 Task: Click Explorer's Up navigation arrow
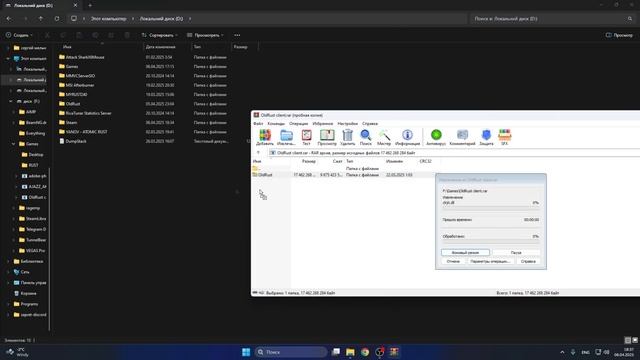(x=41, y=19)
